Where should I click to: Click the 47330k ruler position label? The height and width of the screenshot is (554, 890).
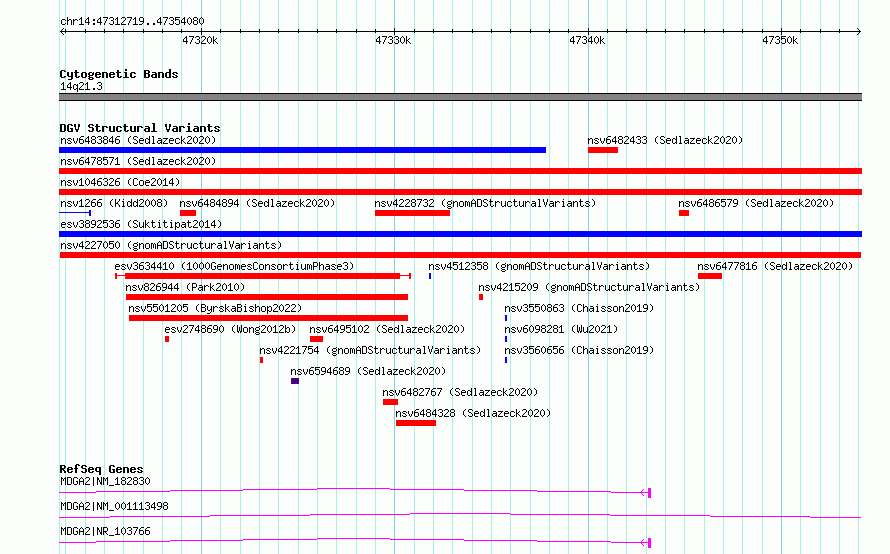click(393, 40)
